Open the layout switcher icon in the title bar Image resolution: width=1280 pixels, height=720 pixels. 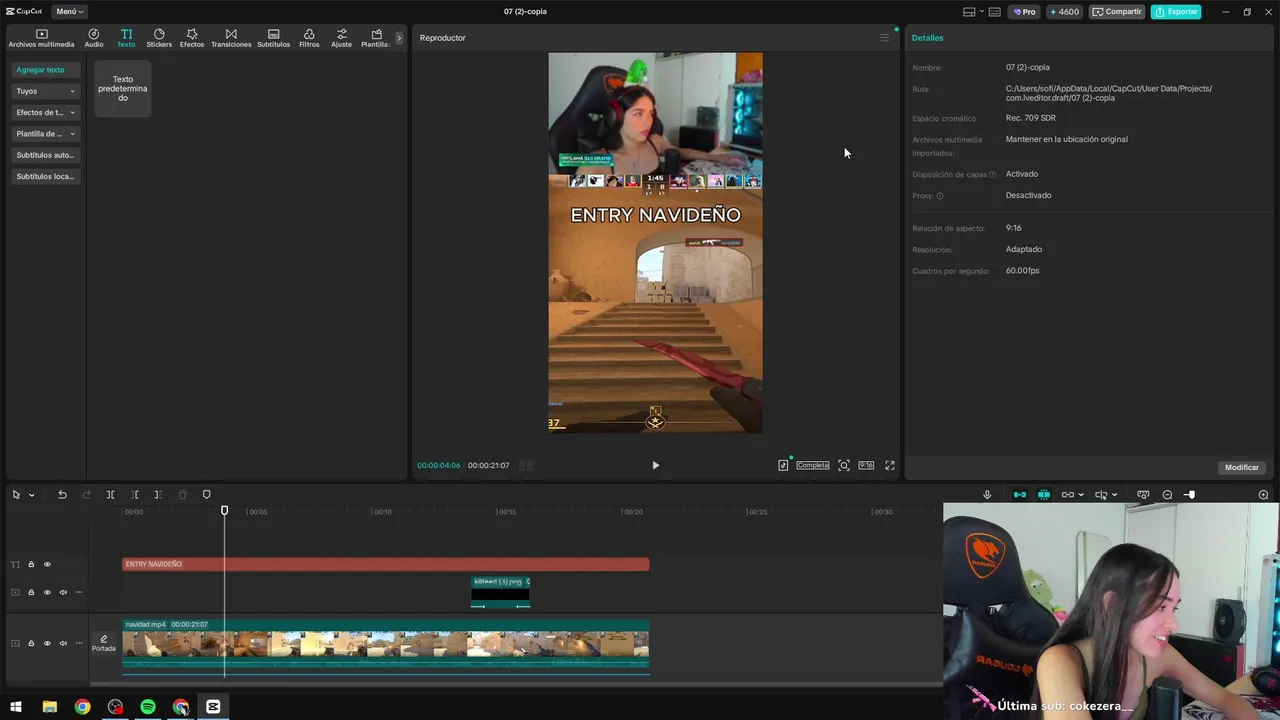tap(972, 12)
